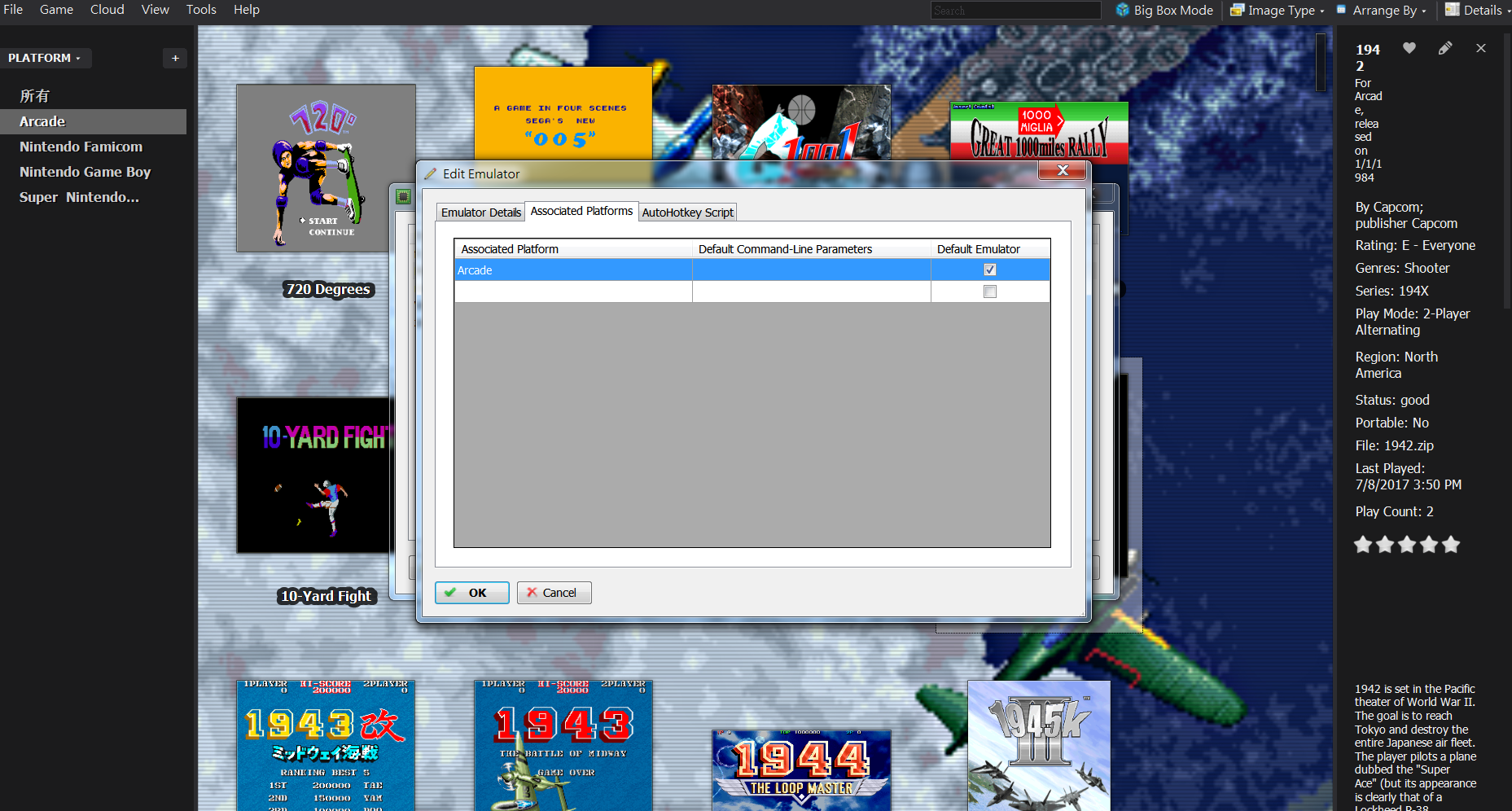Select Super Nintendo platform in sidebar
This screenshot has height=811, width=1512.
pyautogui.click(x=79, y=197)
